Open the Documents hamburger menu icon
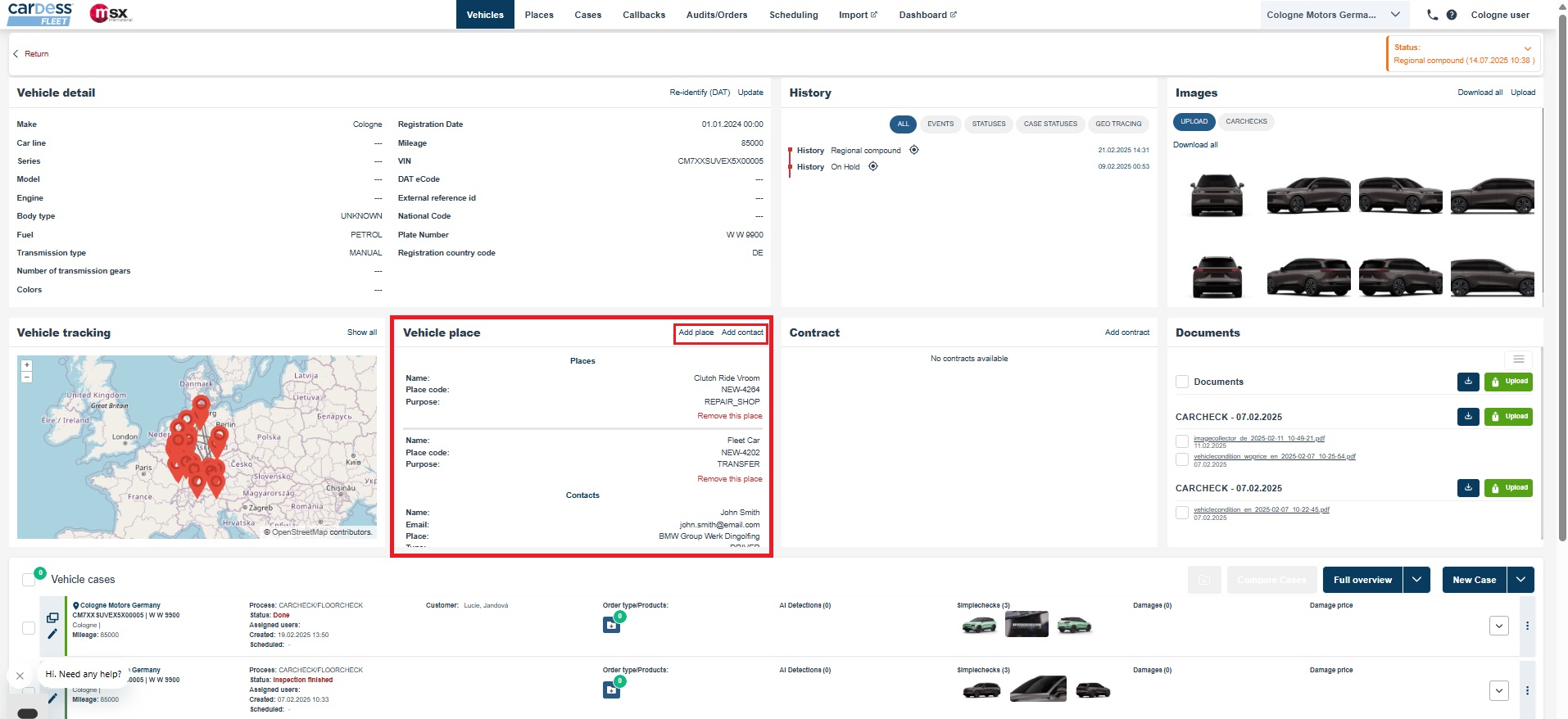This screenshot has height=719, width=1568. click(1518, 359)
